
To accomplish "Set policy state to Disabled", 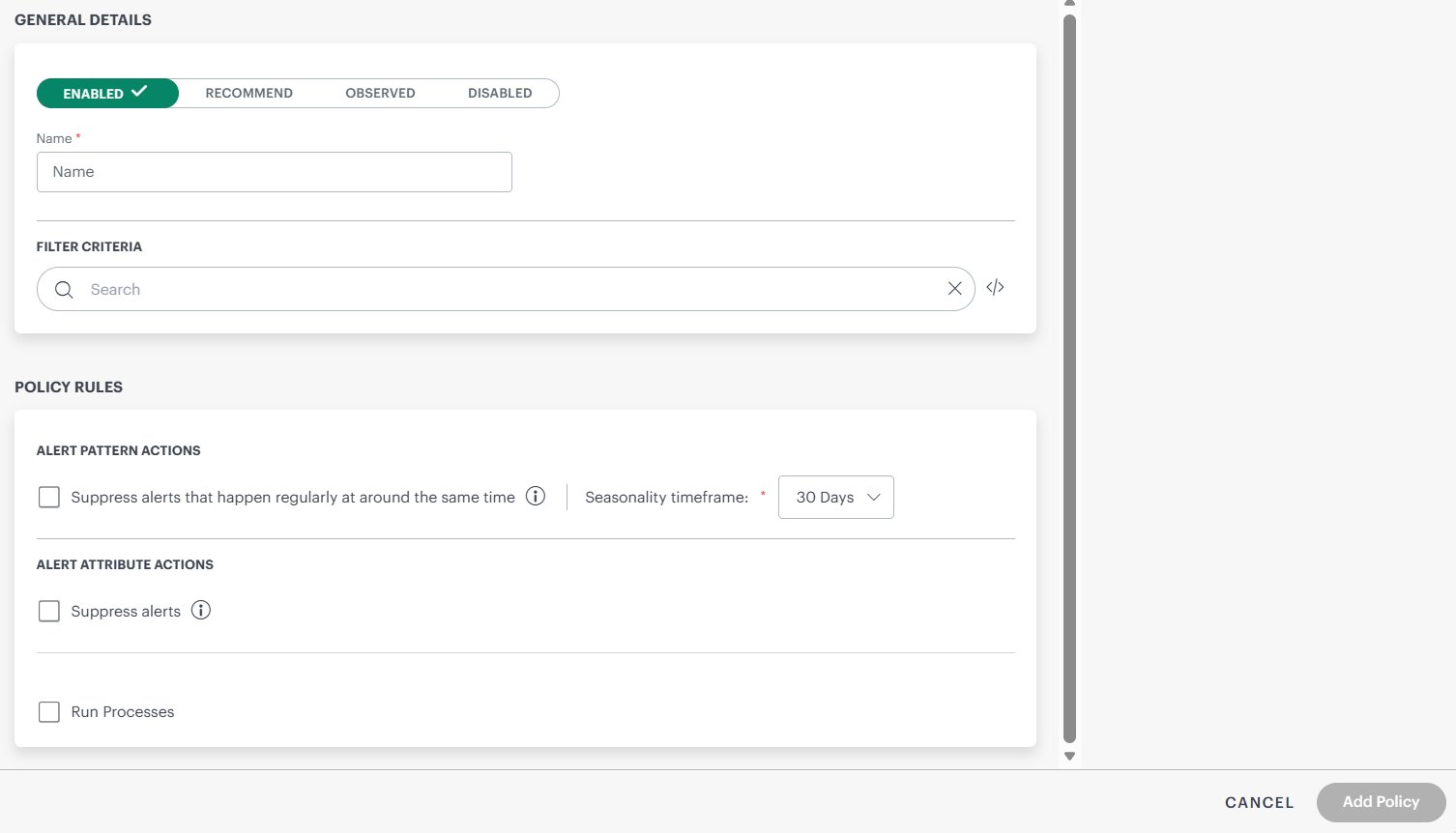I will 500,94.
